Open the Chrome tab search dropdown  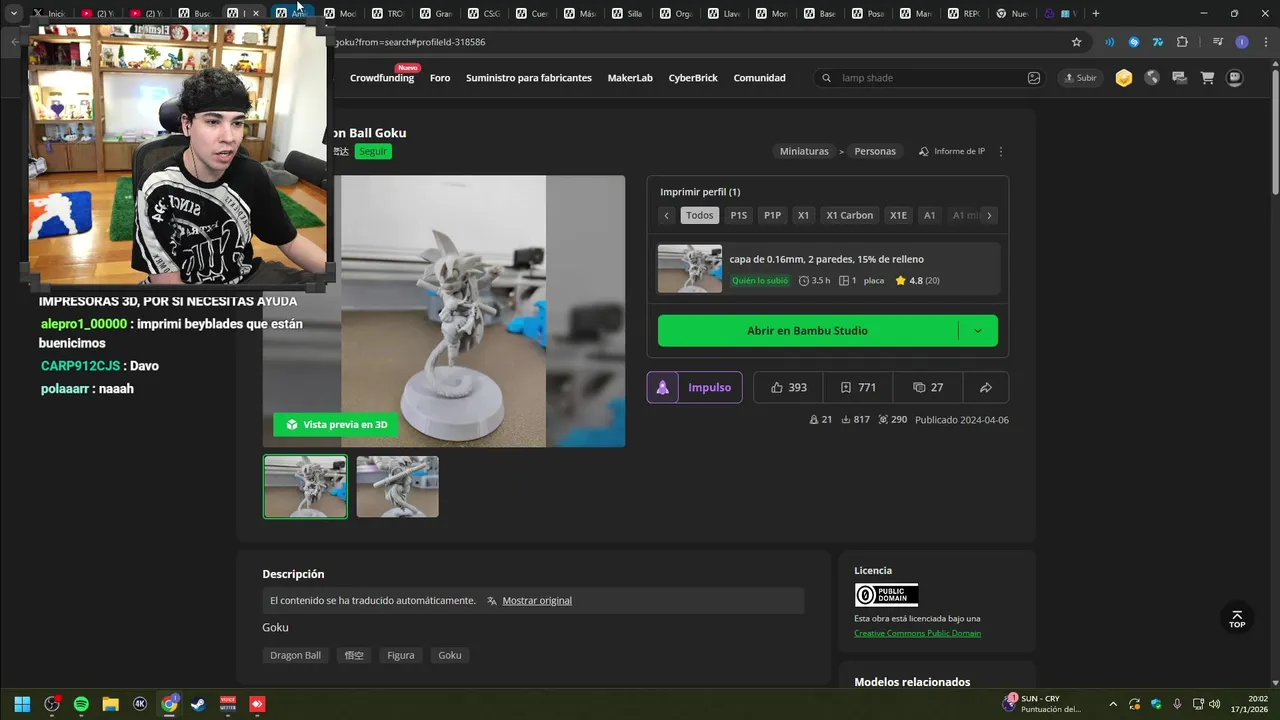pos(13,13)
